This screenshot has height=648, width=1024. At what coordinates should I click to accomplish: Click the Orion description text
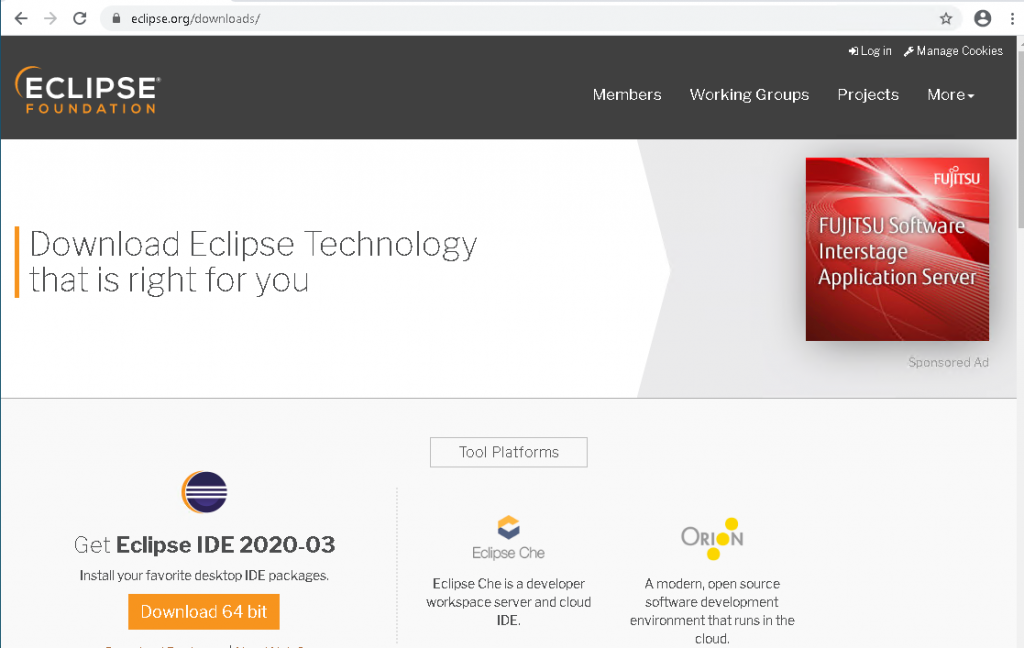pos(712,611)
